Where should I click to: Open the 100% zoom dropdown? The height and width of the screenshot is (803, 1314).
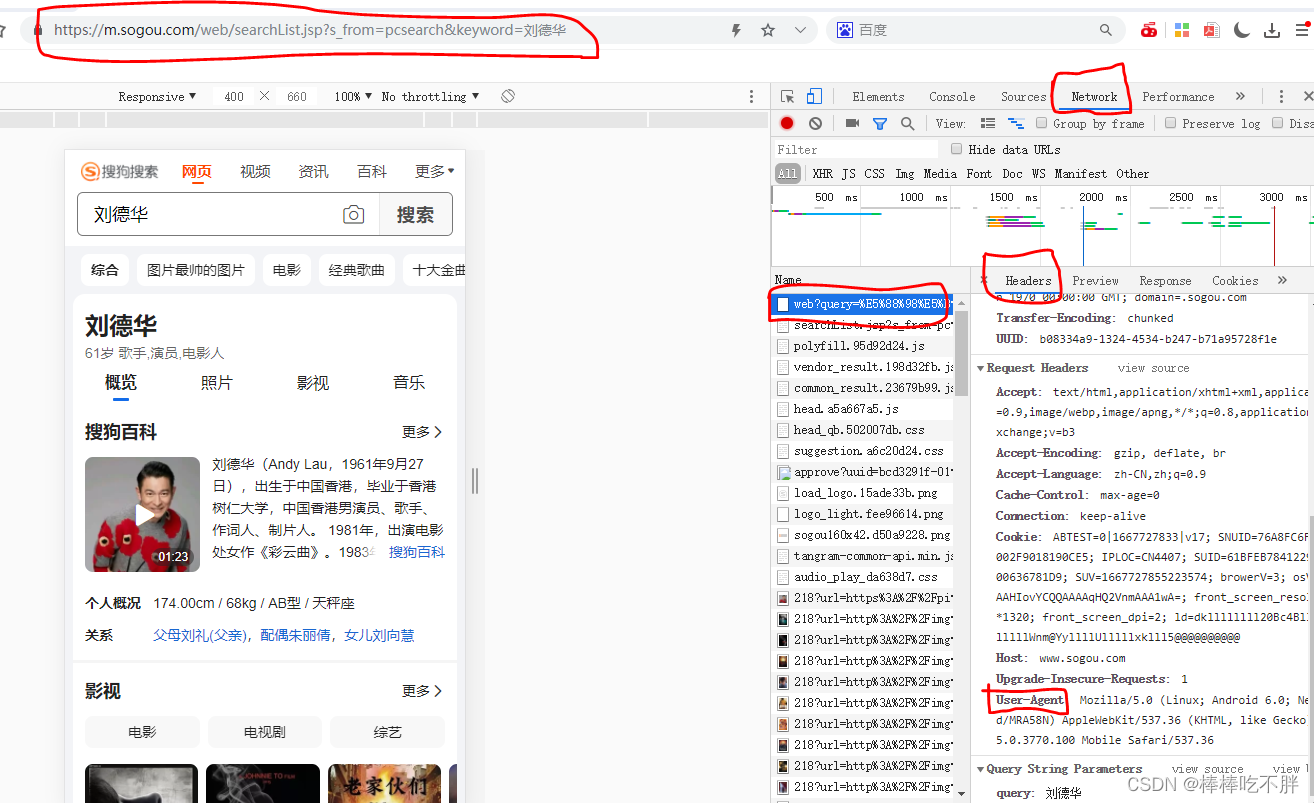click(x=353, y=97)
